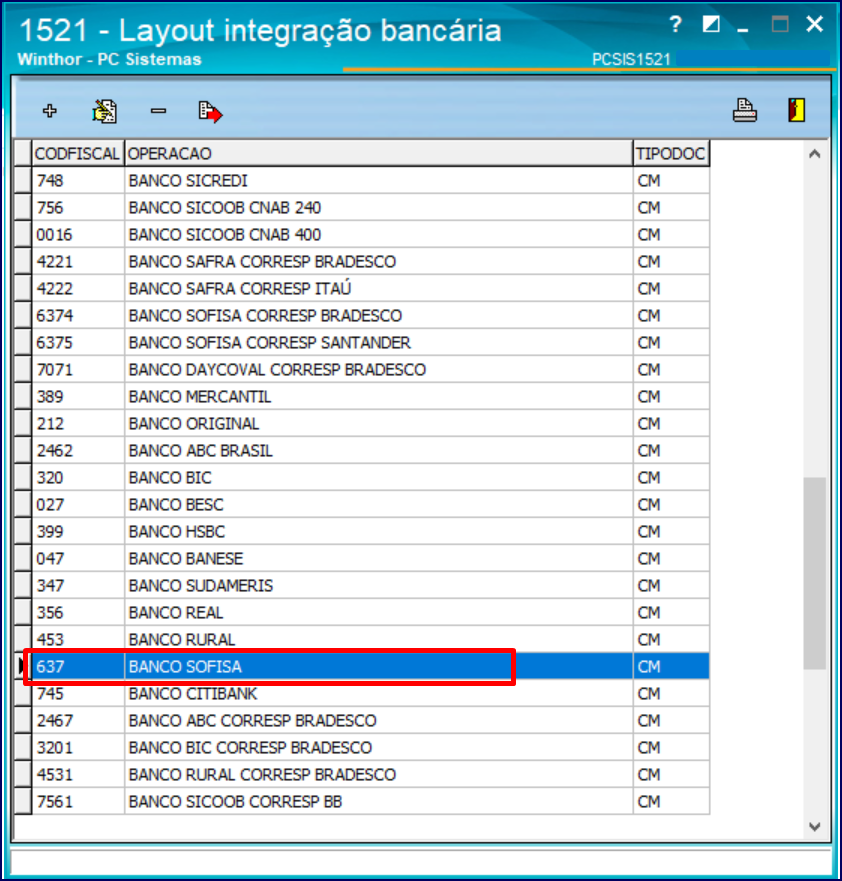The image size is (842, 881).
Task: Click the CM cell of BANCO HSBC row
Action: point(671,531)
